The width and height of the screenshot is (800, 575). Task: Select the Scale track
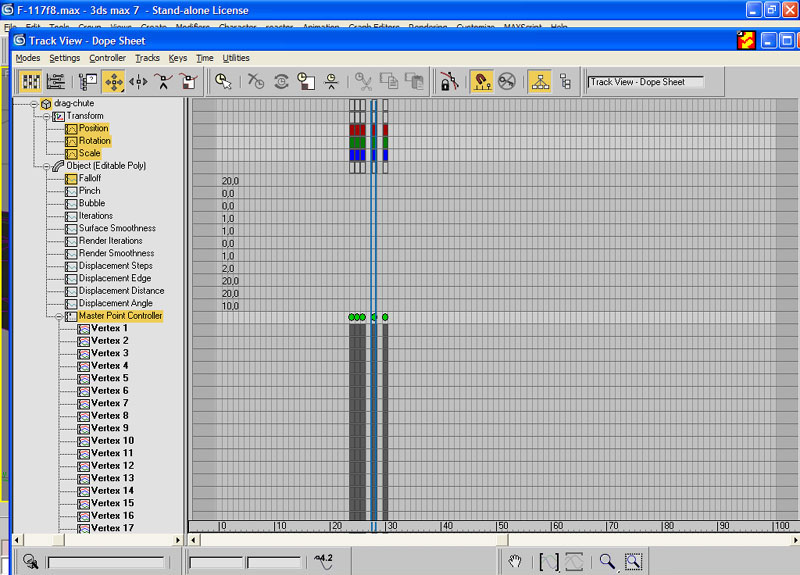(89, 153)
